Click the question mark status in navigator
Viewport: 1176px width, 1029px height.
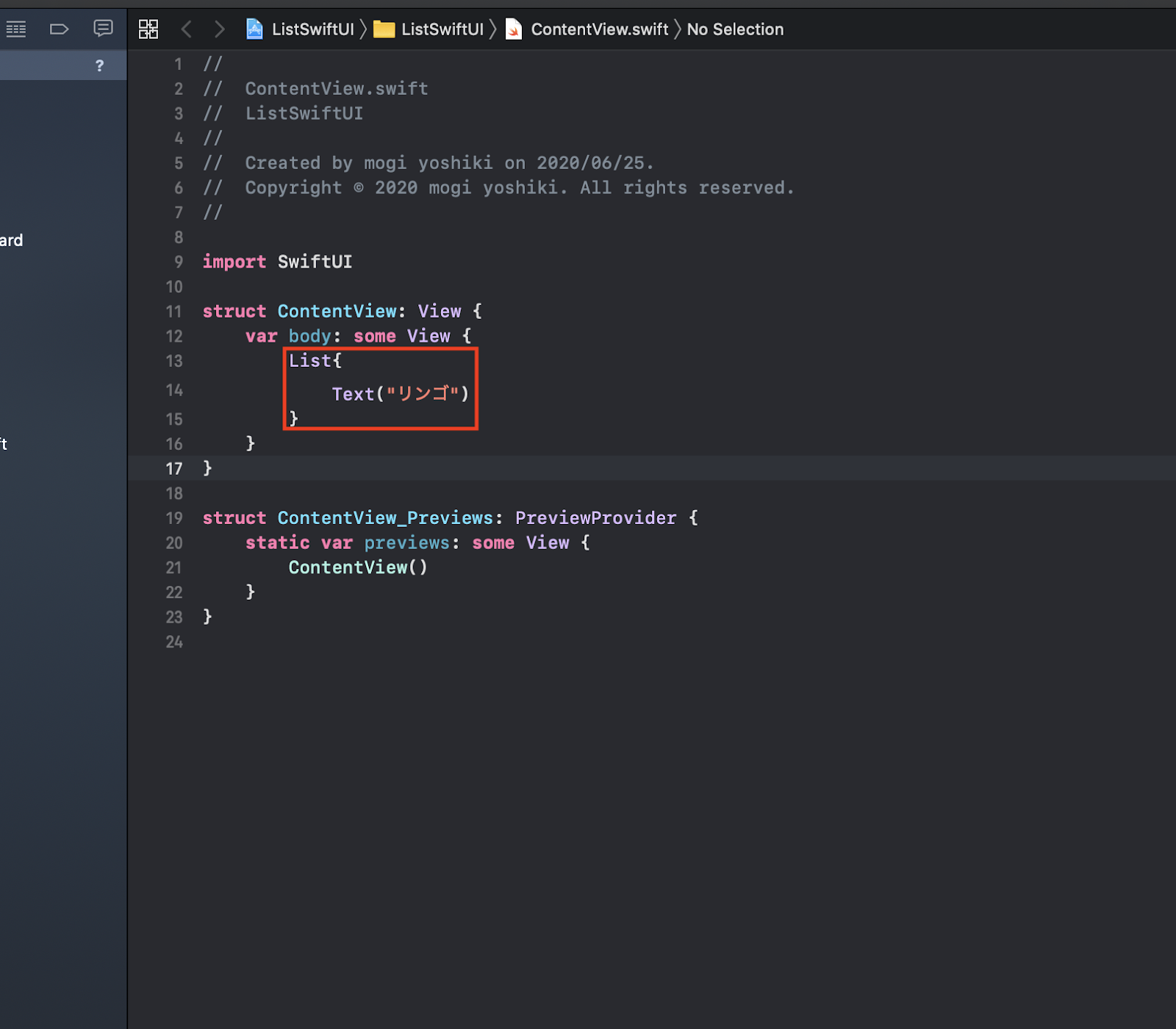[99, 66]
